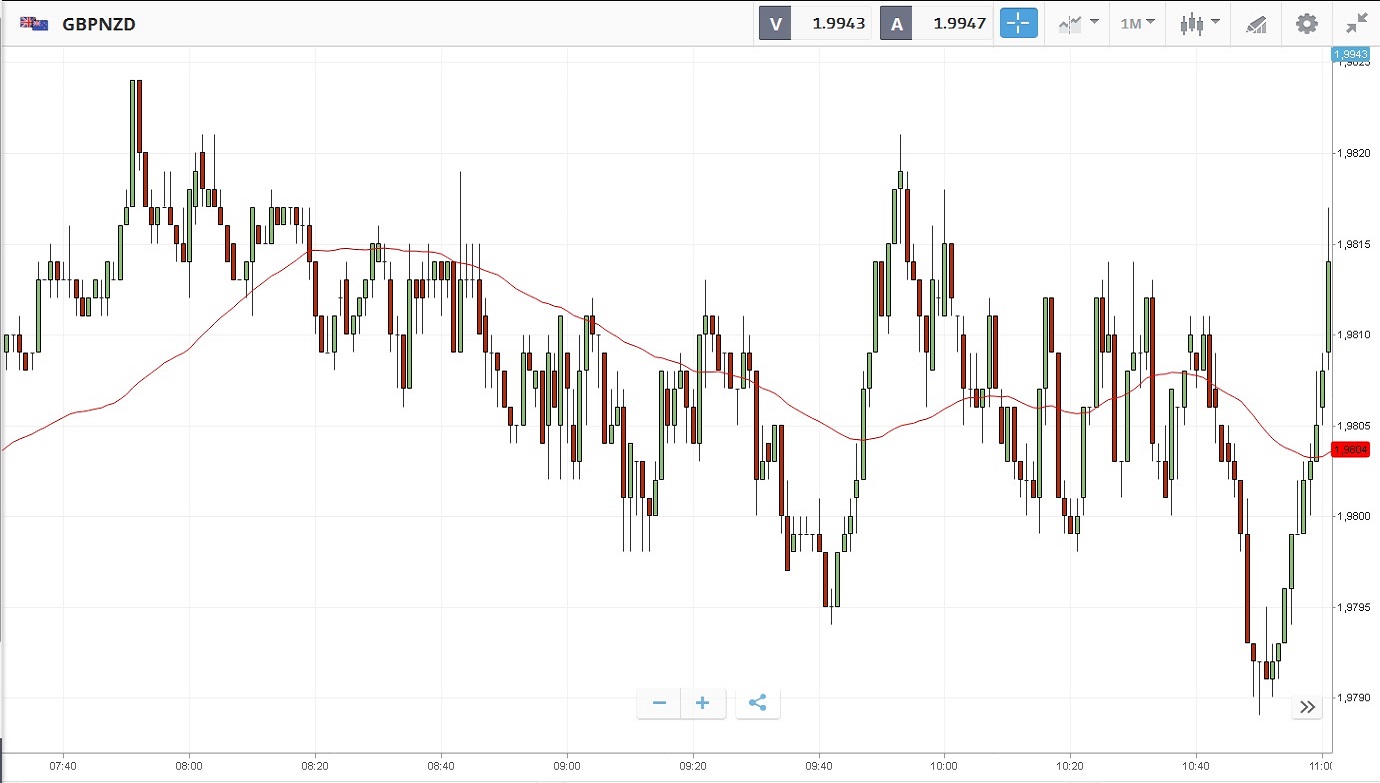
Task: Collapse the chart from full screen
Action: [1356, 23]
